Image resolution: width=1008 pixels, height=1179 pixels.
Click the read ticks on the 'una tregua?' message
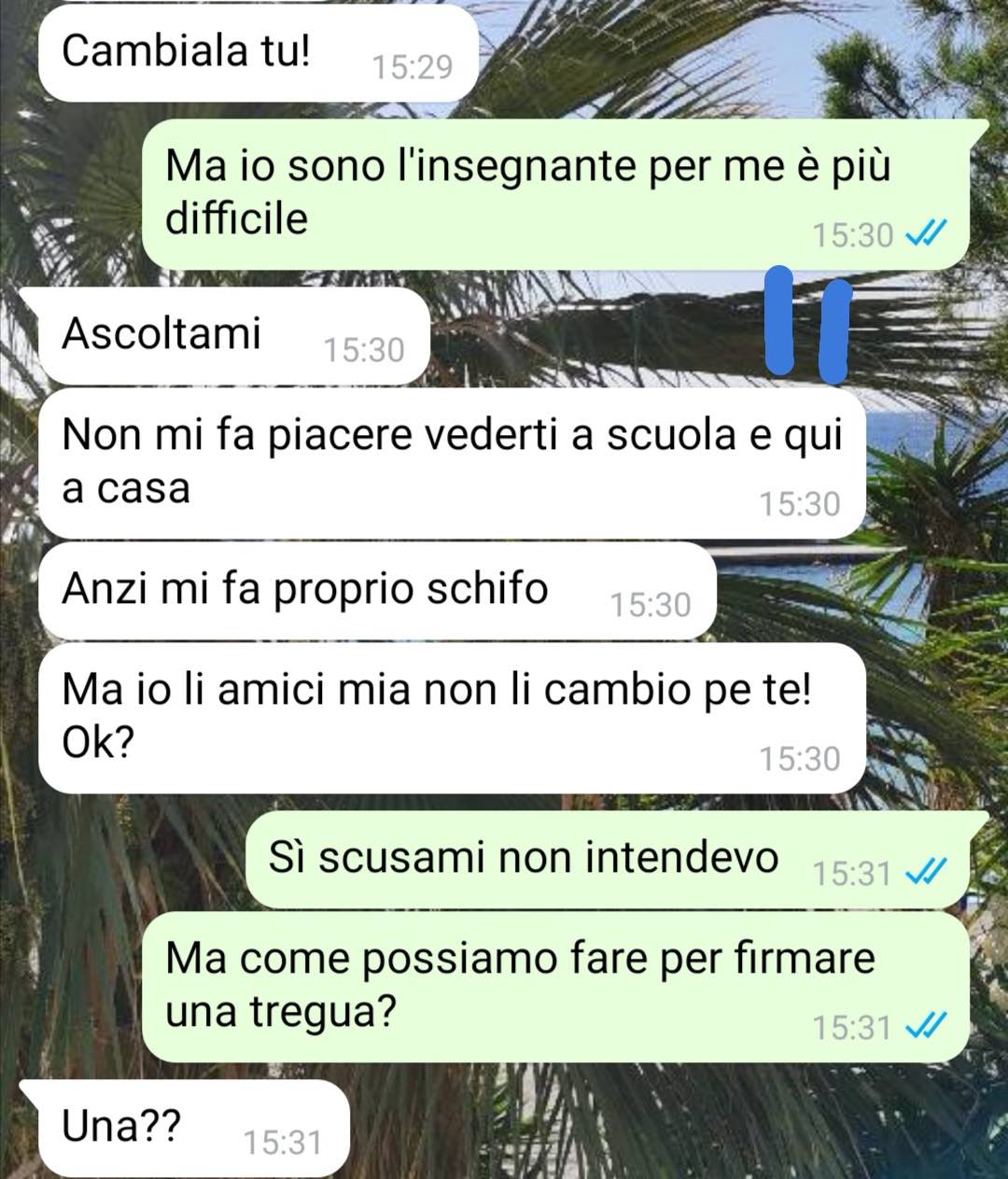click(x=928, y=1027)
